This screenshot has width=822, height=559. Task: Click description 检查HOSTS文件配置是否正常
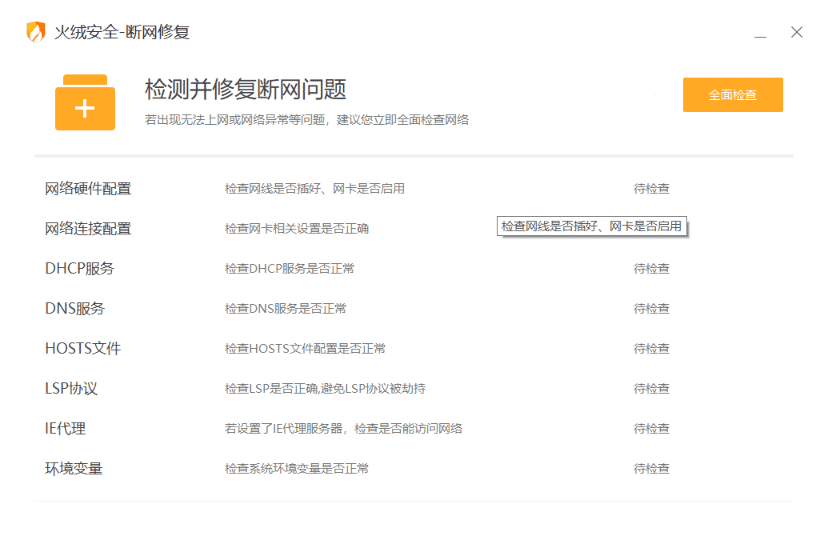[305, 348]
